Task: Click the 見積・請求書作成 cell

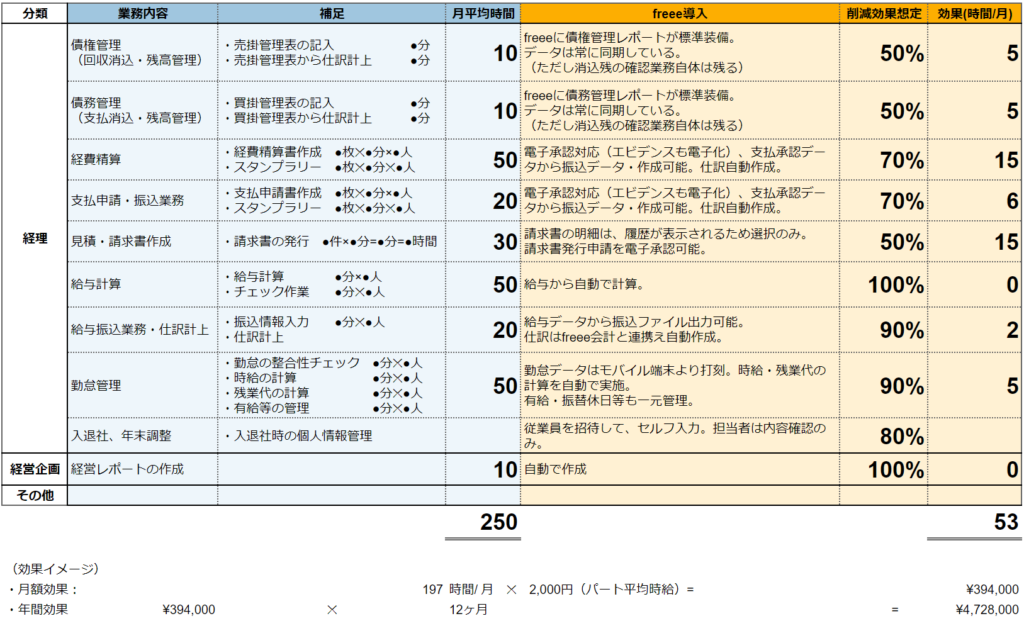Action: (142, 242)
